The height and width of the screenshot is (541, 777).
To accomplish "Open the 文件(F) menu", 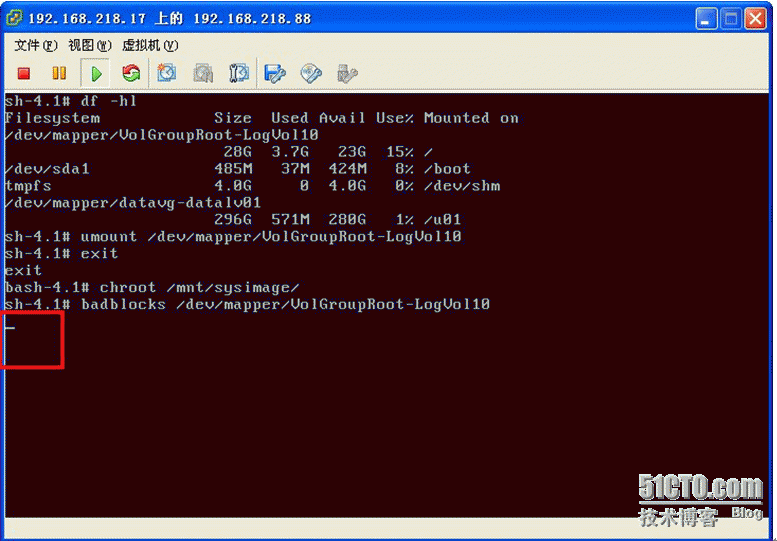I will click(36, 46).
